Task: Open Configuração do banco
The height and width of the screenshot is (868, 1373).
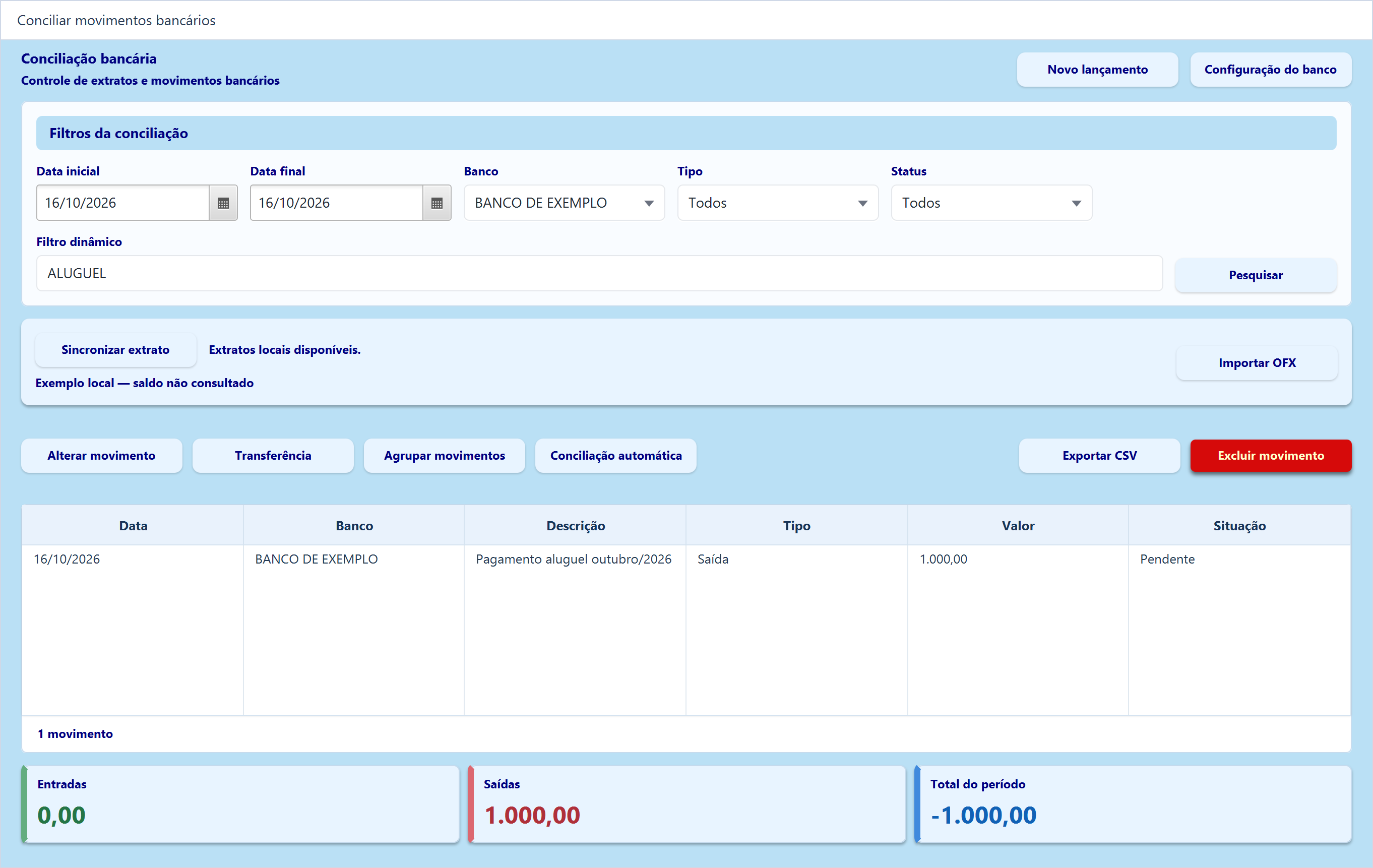Action: pyautogui.click(x=1270, y=70)
